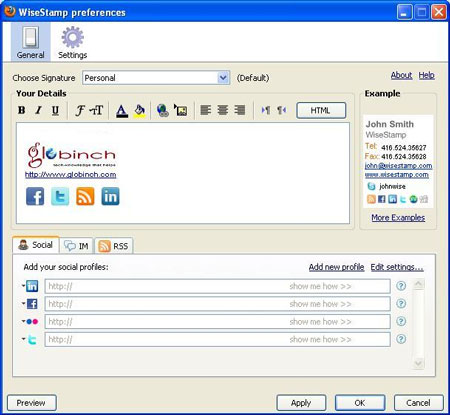
Task: Open the font family picker
Action: 80,110
